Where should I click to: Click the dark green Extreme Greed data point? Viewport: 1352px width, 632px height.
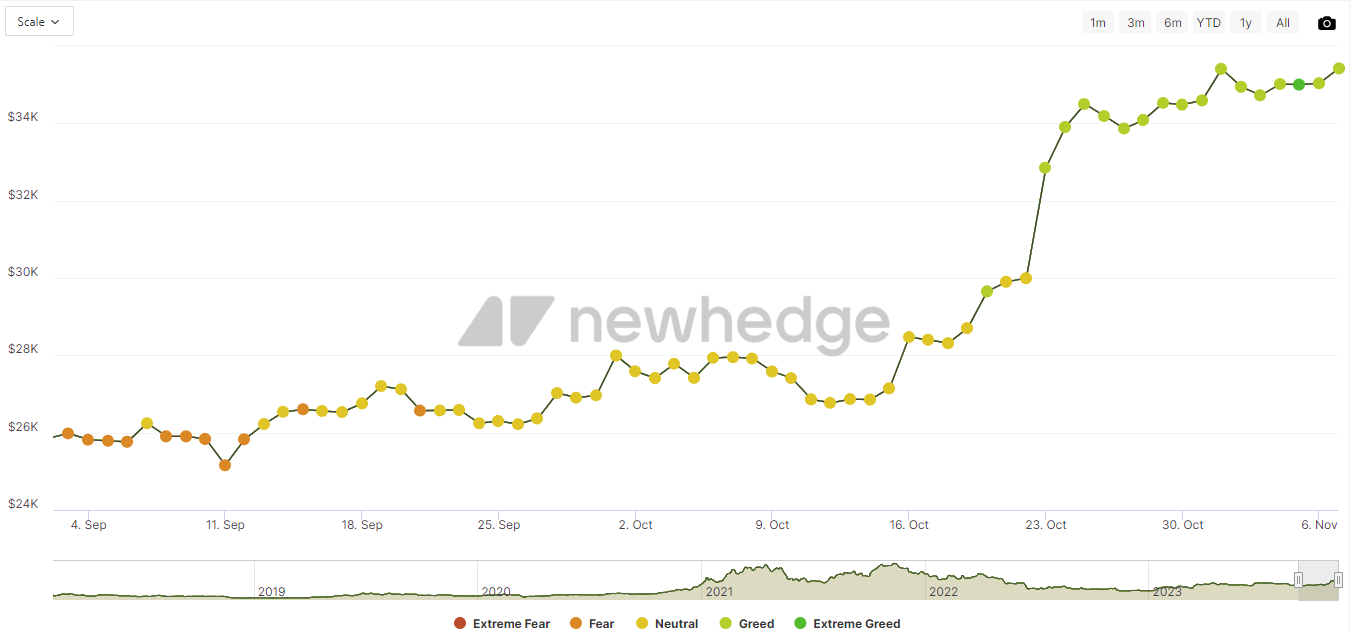[1299, 85]
